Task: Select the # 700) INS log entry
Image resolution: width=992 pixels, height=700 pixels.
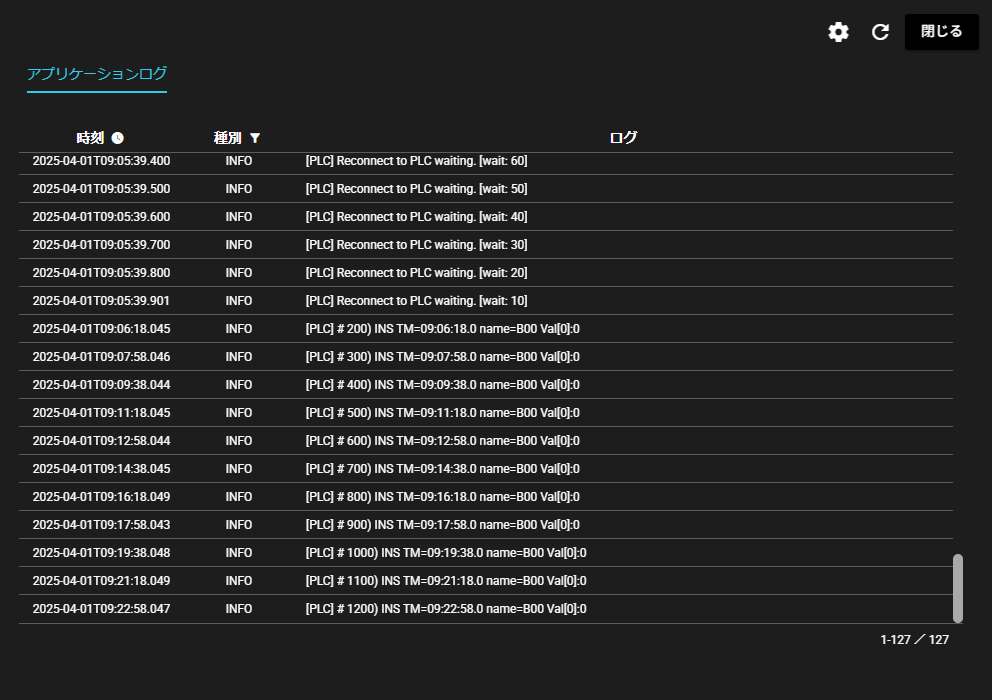Action: 442,469
